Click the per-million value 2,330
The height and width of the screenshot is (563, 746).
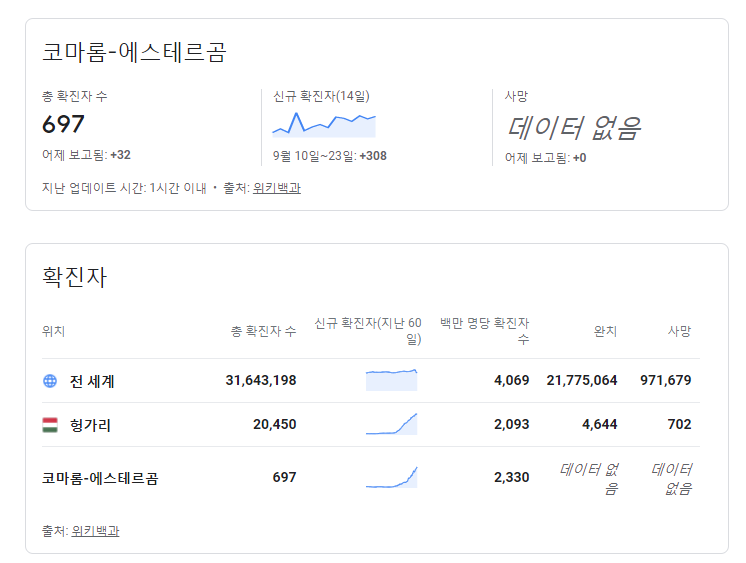(511, 477)
